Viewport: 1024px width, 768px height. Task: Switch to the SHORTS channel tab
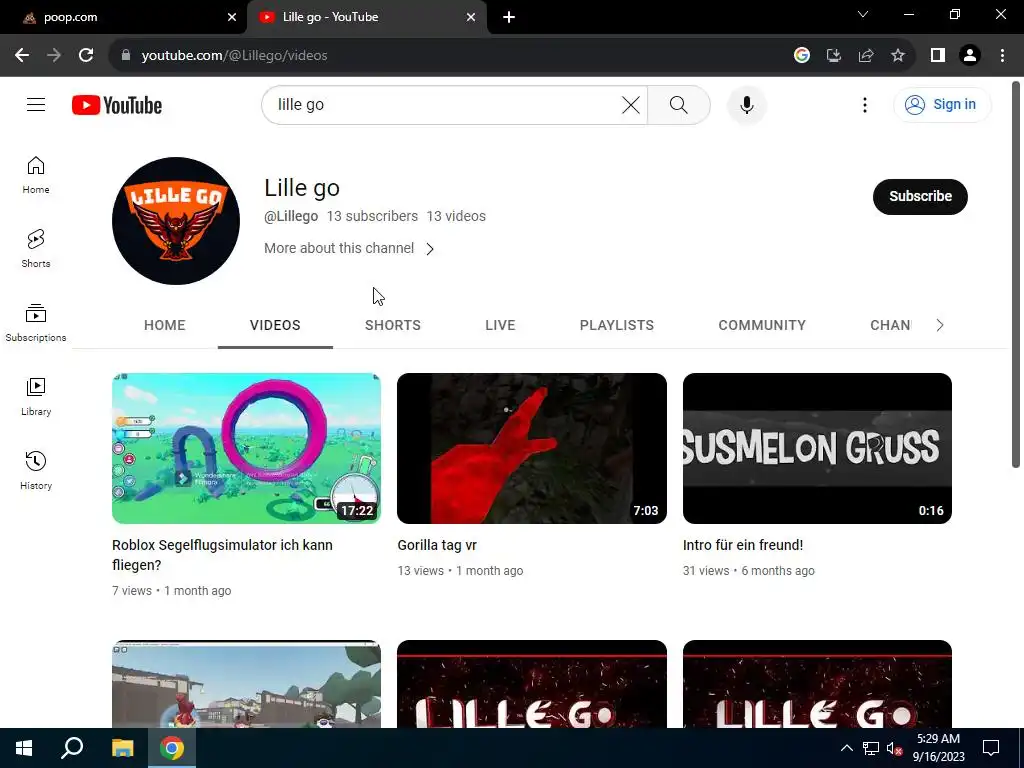point(392,325)
